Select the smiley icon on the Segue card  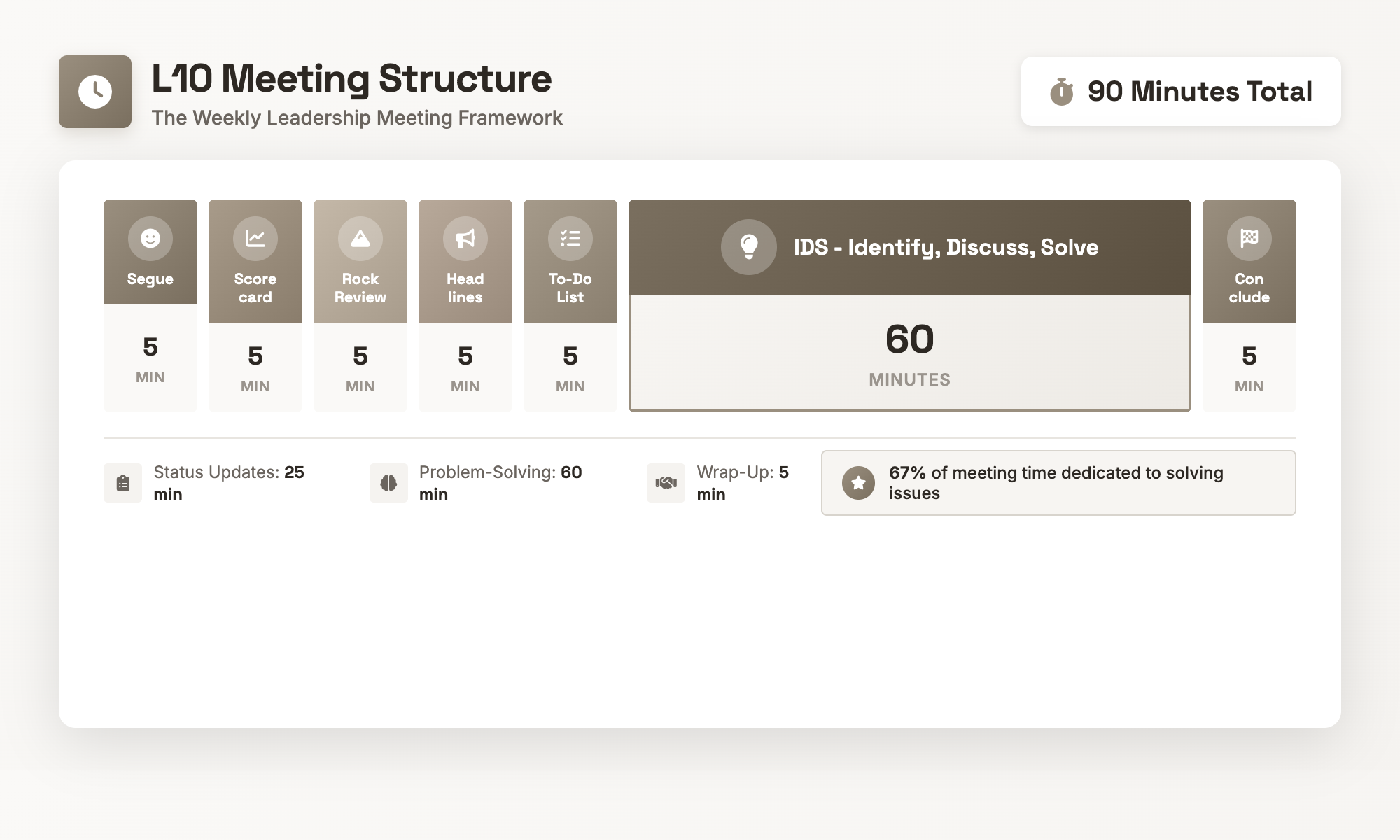point(150,238)
